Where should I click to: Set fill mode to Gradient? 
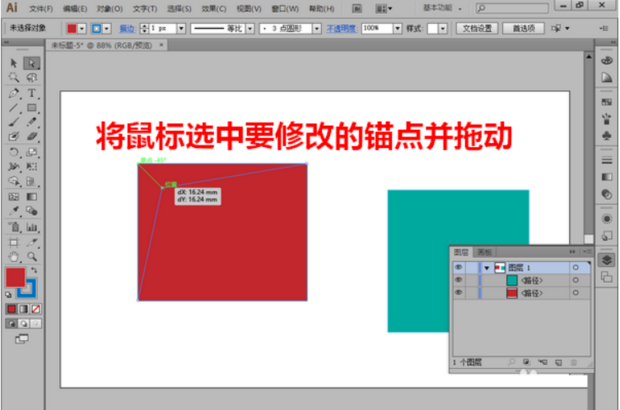click(24, 309)
